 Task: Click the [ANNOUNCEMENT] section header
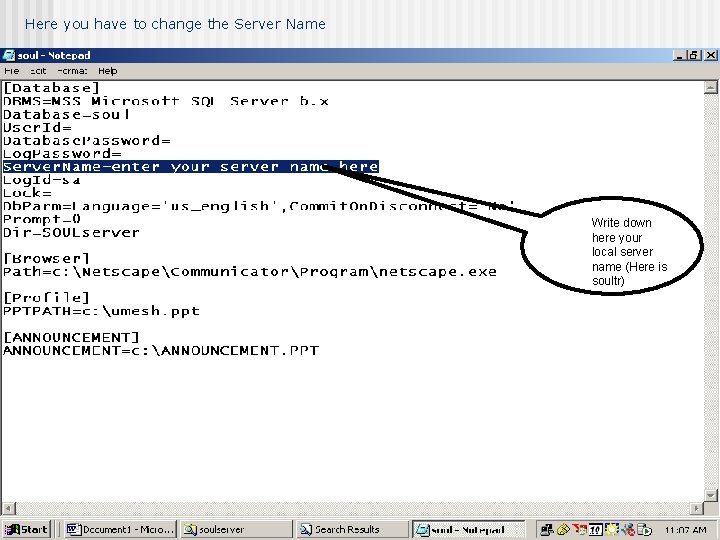[x=71, y=338]
